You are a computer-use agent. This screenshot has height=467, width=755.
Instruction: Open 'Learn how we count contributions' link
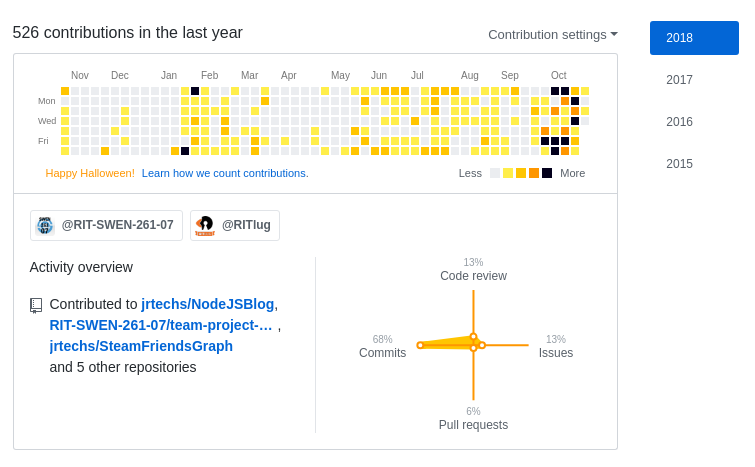225,173
